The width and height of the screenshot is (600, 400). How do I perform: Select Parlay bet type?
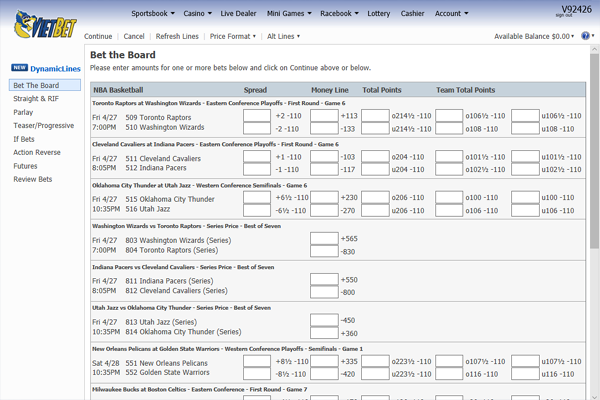pyautogui.click(x=23, y=112)
